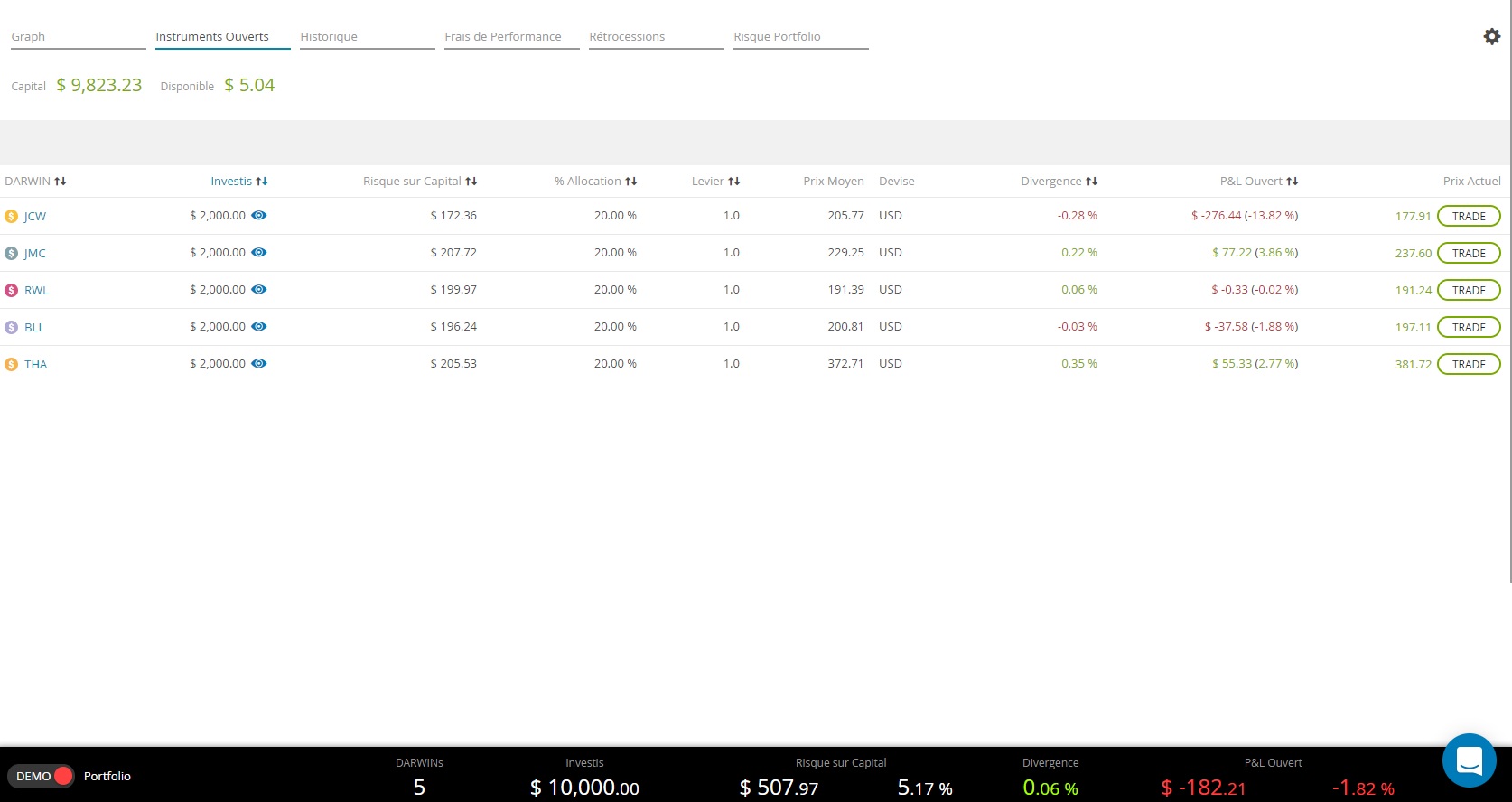Image resolution: width=1512 pixels, height=802 pixels.
Task: Toggle eye icon for THA investment
Action: (x=259, y=364)
